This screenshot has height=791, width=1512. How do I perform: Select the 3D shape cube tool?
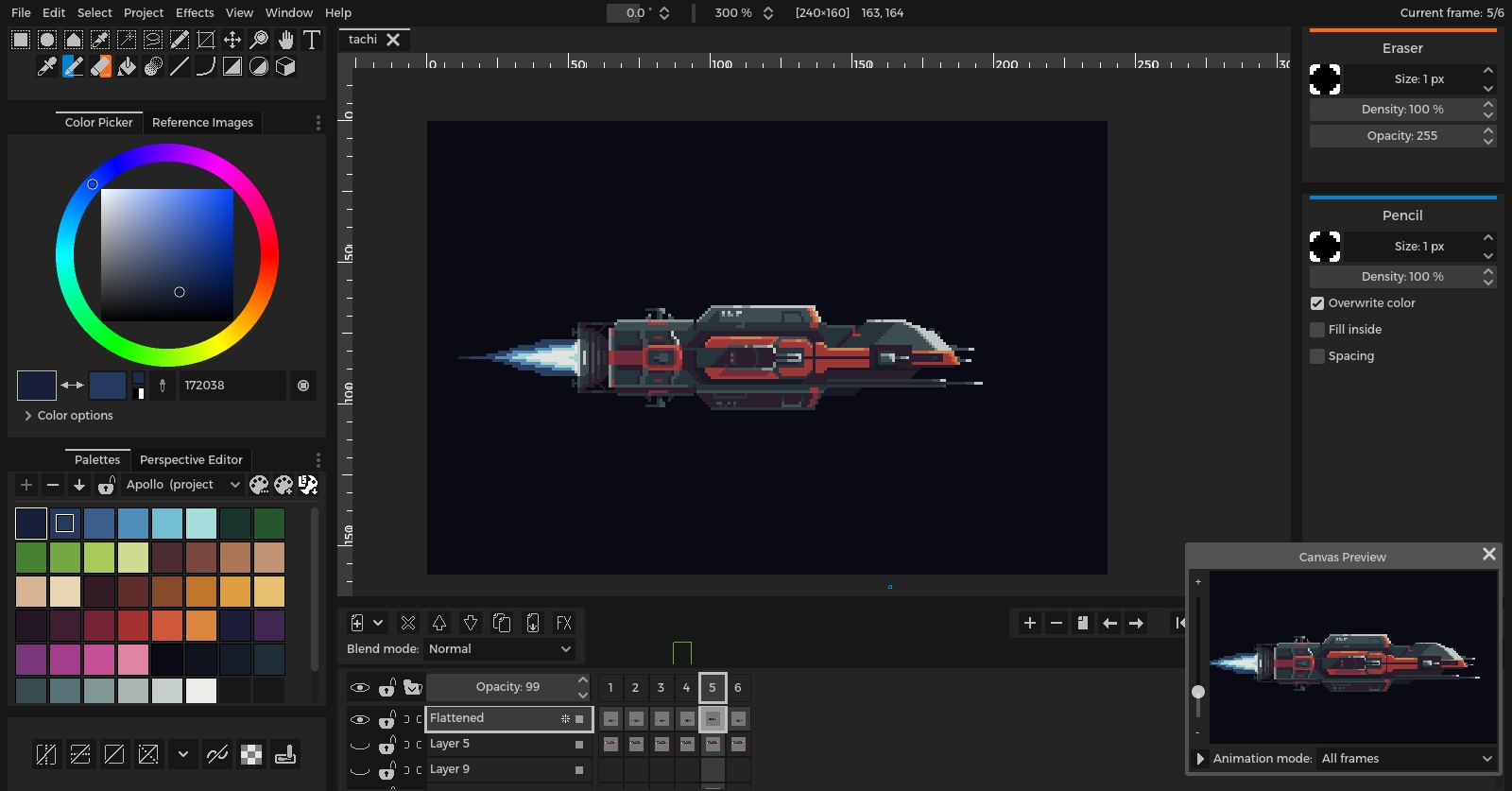click(285, 66)
